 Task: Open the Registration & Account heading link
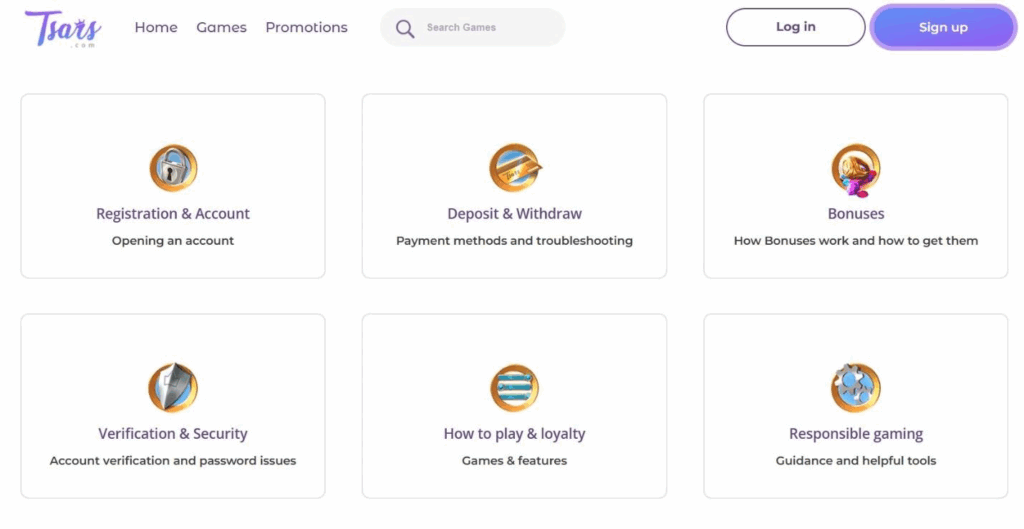[173, 214]
